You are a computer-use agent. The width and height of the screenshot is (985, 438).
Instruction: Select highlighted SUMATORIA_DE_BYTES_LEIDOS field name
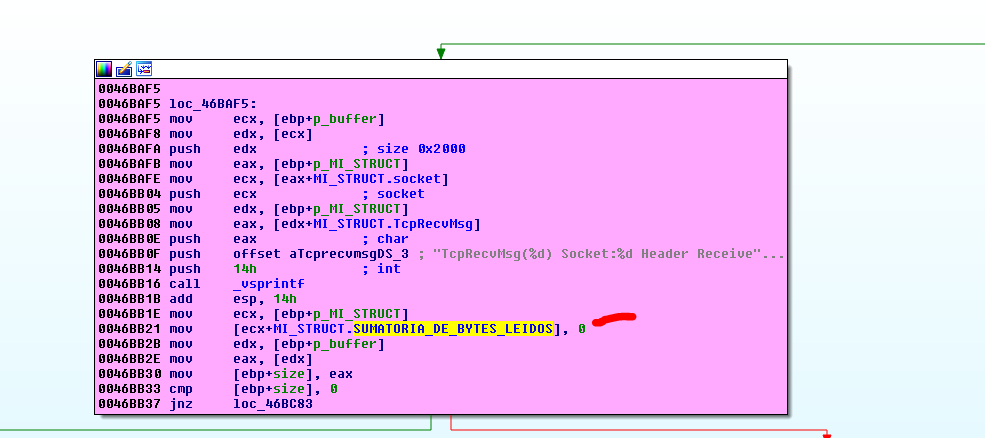point(452,329)
